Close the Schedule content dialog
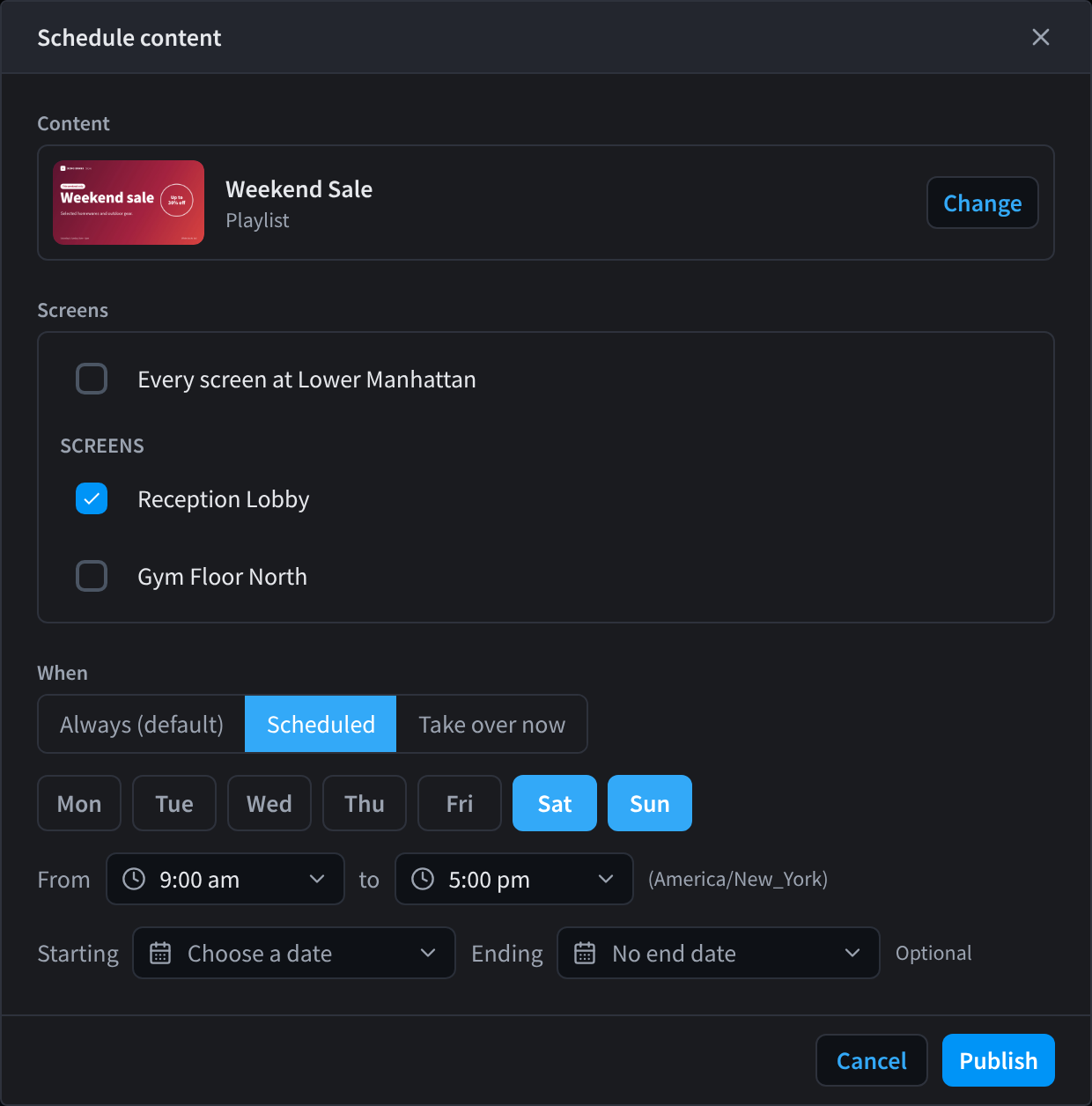 point(1041,37)
